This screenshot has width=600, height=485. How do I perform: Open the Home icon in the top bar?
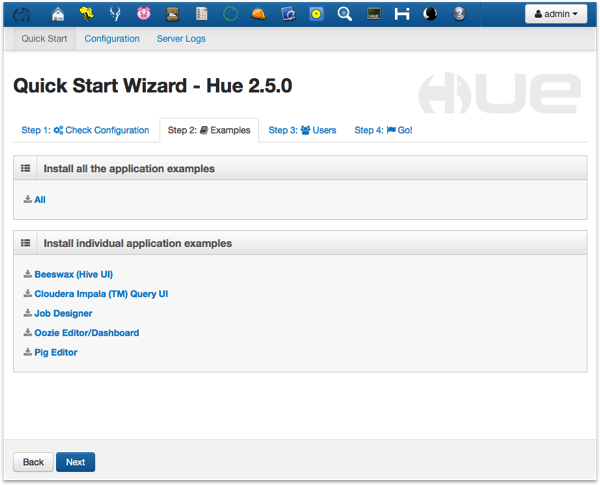[58, 14]
